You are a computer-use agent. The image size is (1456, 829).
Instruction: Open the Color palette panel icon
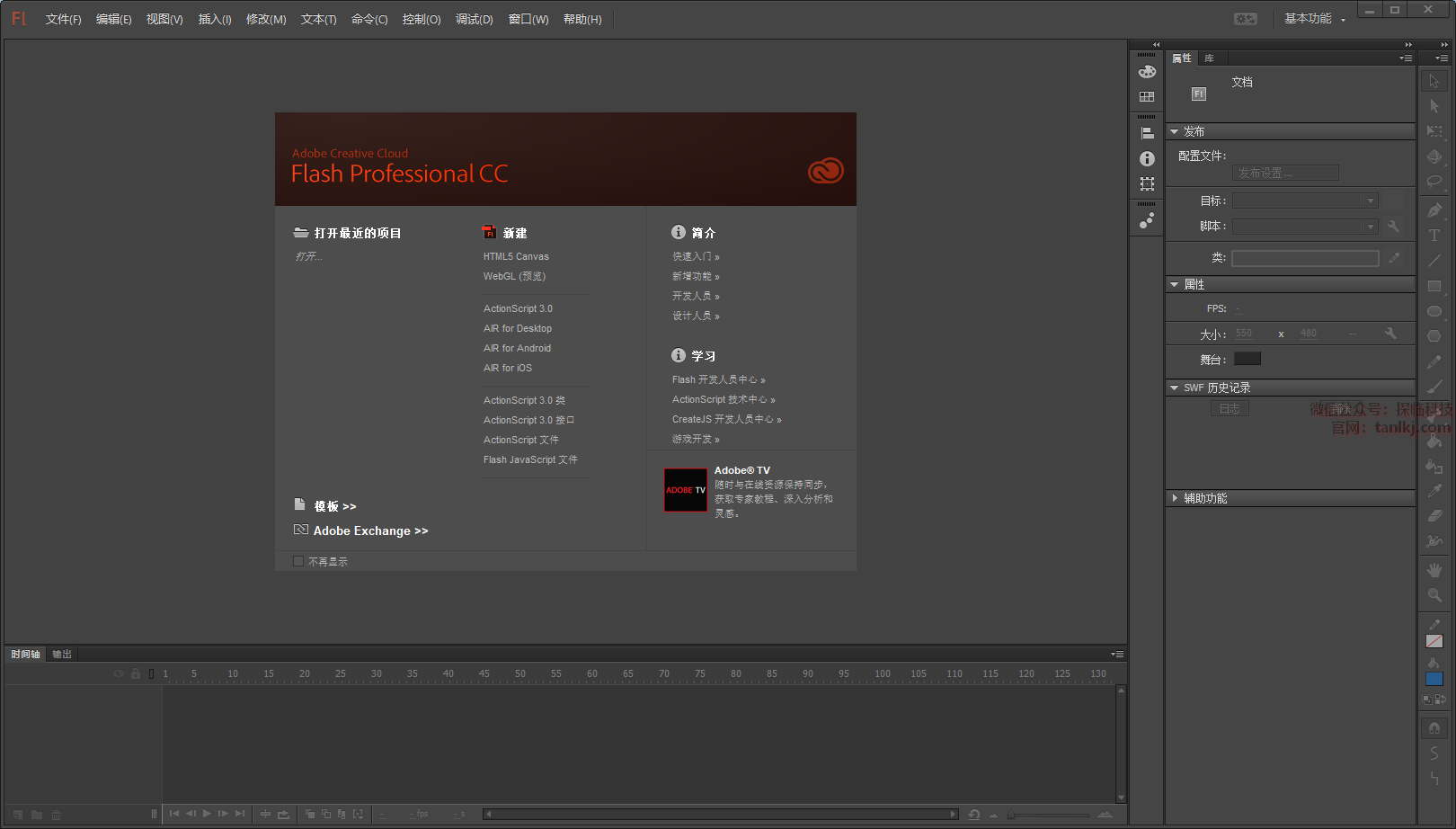click(x=1147, y=72)
